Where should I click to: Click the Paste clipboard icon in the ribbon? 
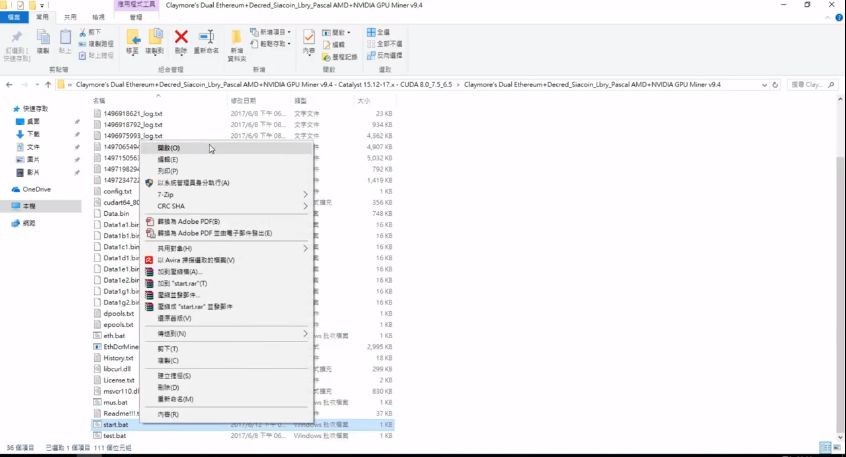(x=65, y=37)
